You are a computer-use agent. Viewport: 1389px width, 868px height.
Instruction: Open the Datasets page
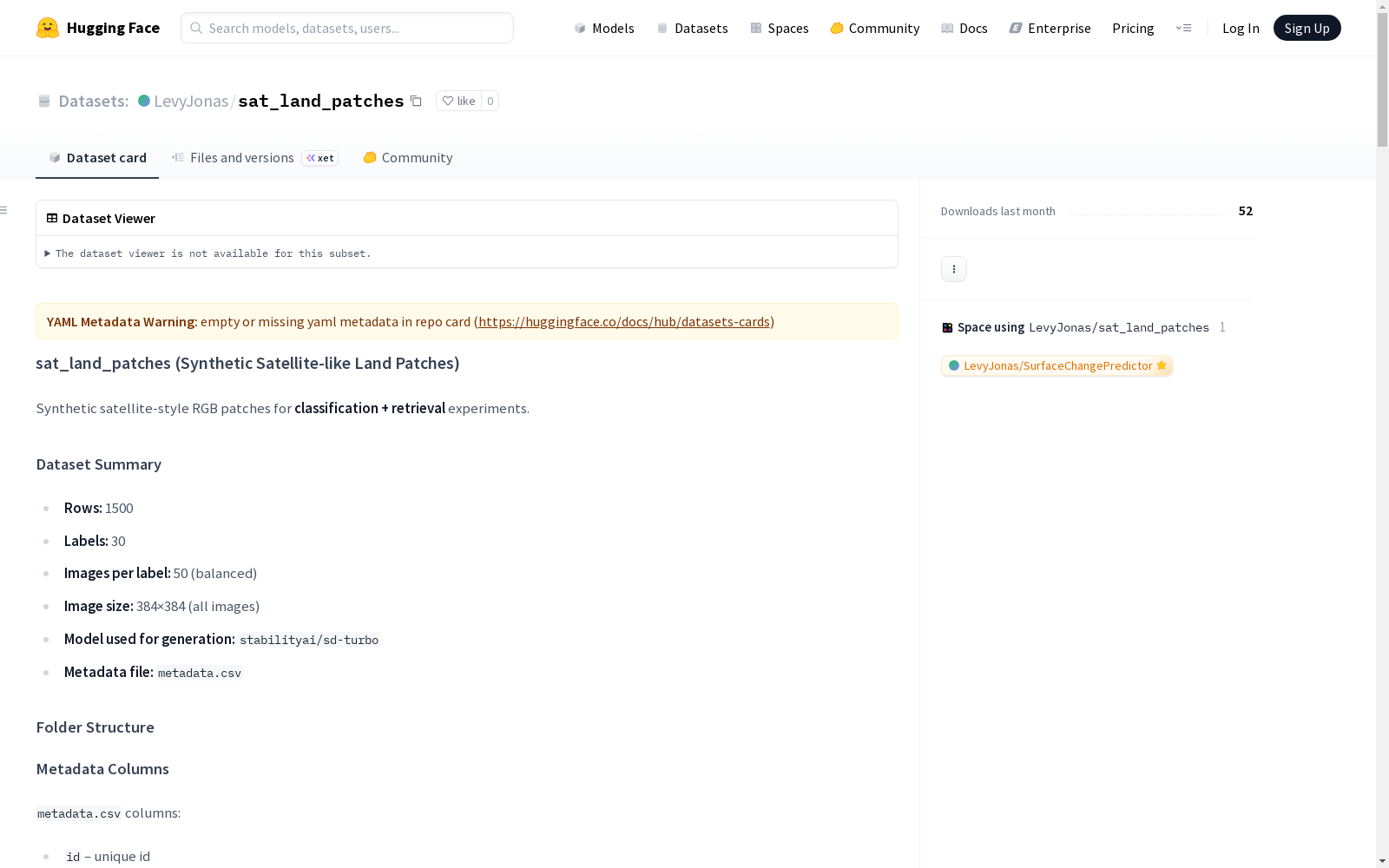coord(692,28)
